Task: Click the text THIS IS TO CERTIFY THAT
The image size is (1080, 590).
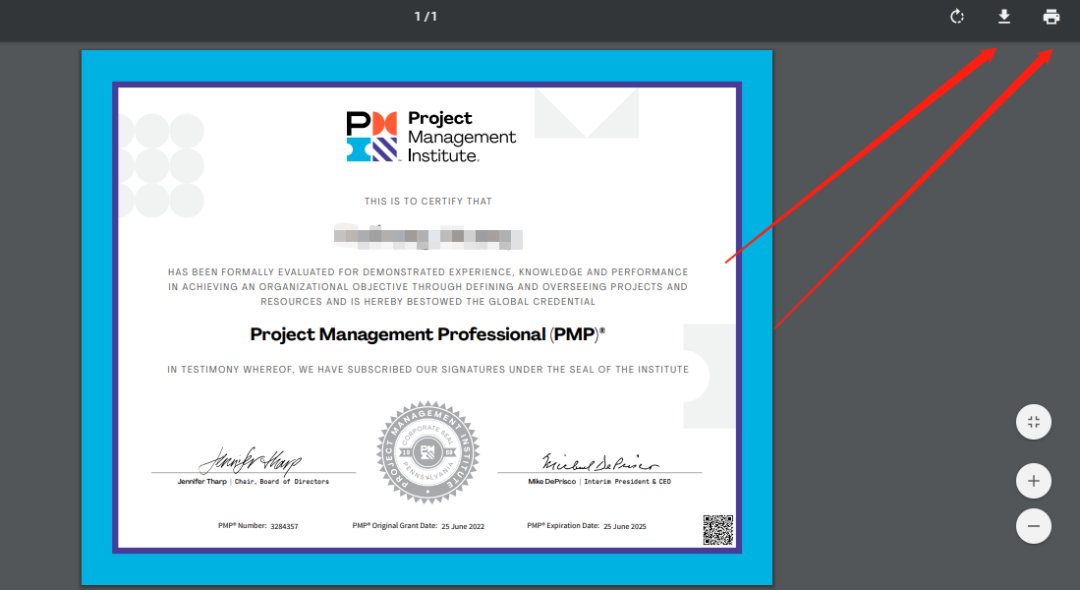Action: click(428, 201)
